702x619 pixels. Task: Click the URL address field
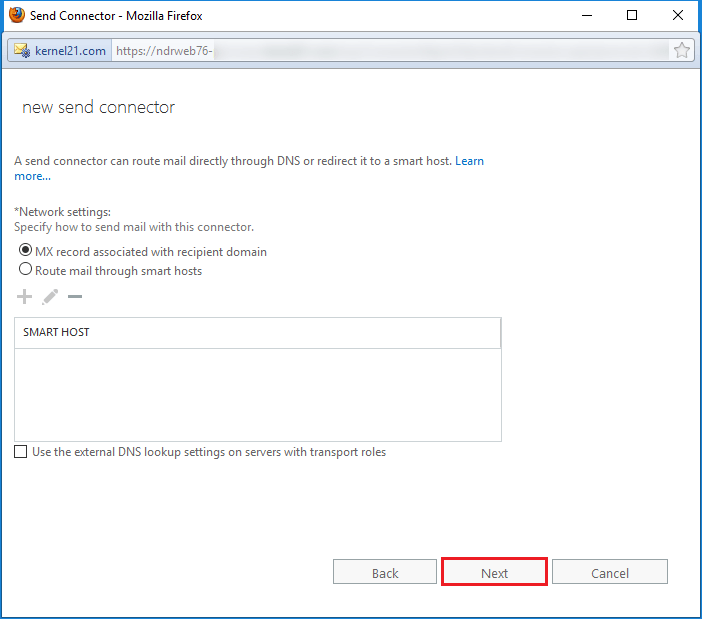pyautogui.click(x=390, y=51)
